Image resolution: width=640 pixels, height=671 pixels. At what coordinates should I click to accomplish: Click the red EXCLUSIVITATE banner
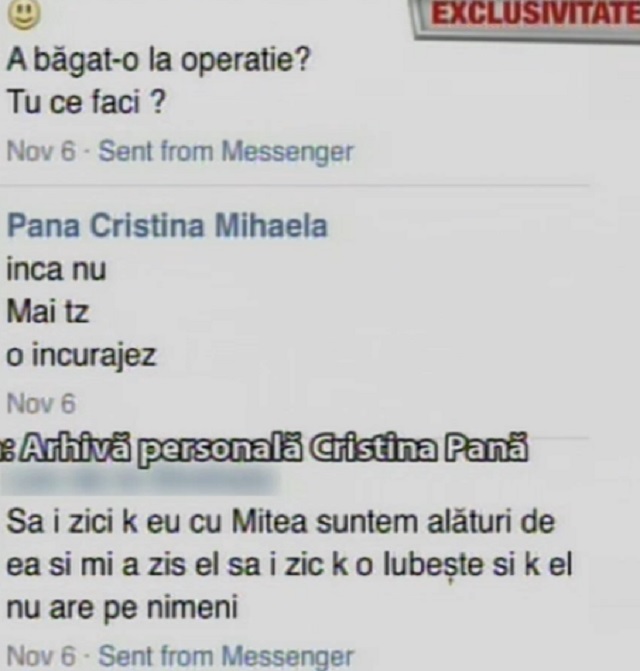[530, 16]
